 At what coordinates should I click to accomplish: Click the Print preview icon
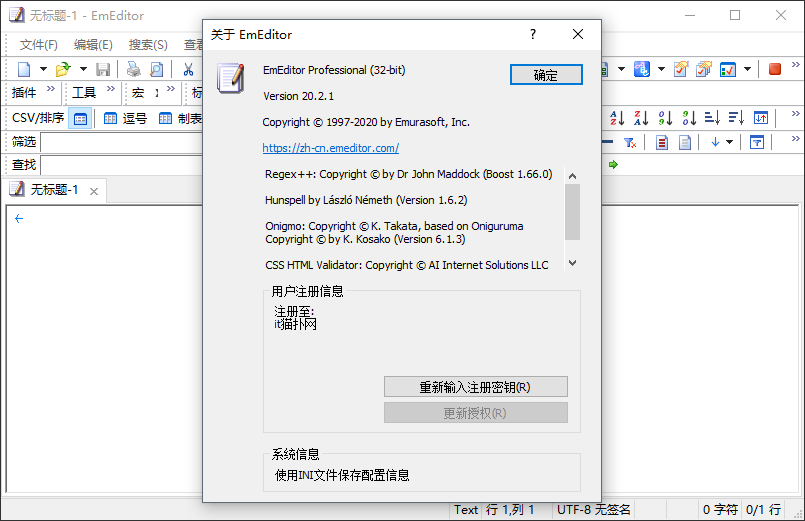[x=157, y=69]
